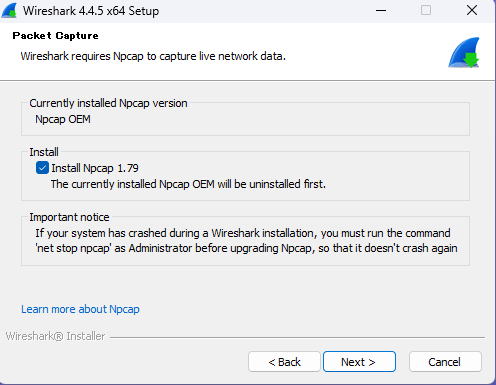Click the Wireshark® Installer branding text
The height and width of the screenshot is (385, 496).
(55, 336)
